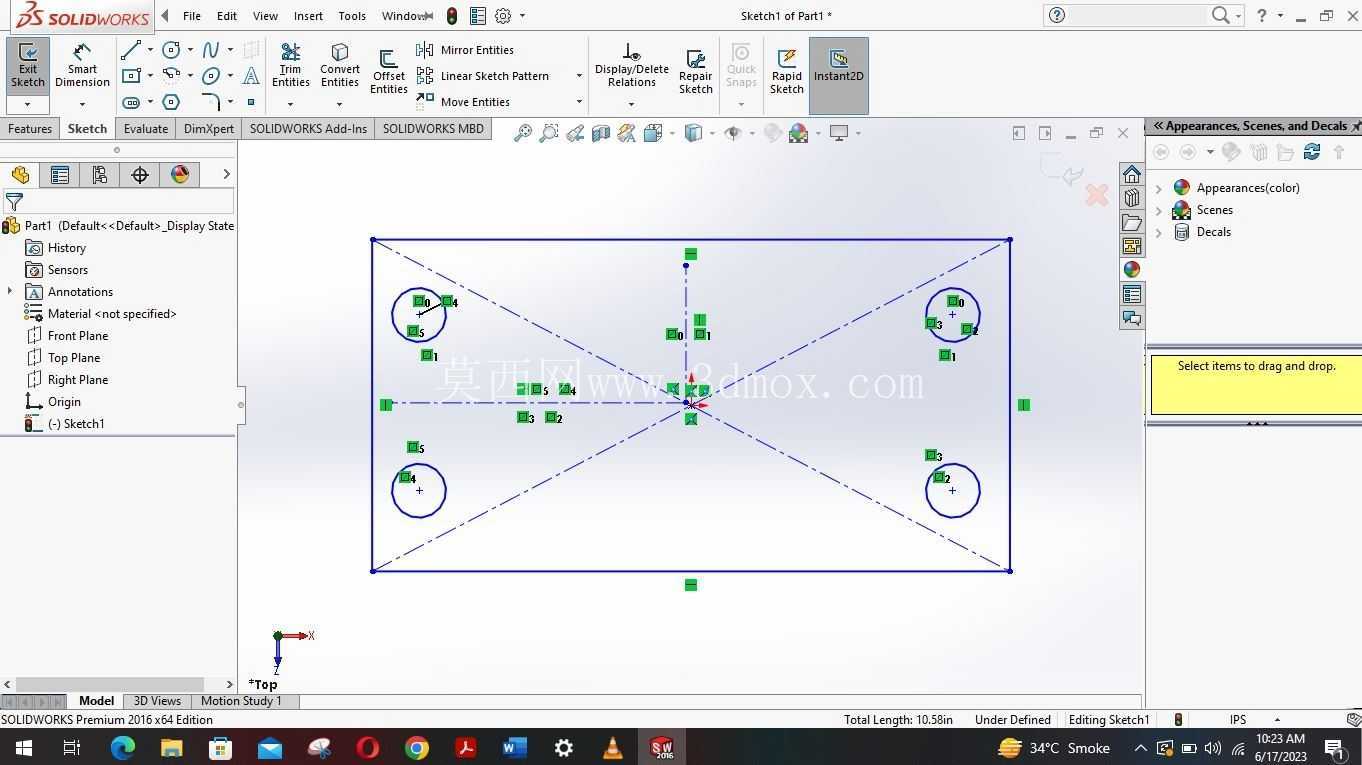The height and width of the screenshot is (765, 1362).
Task: Open the Tools menu
Action: (x=352, y=16)
